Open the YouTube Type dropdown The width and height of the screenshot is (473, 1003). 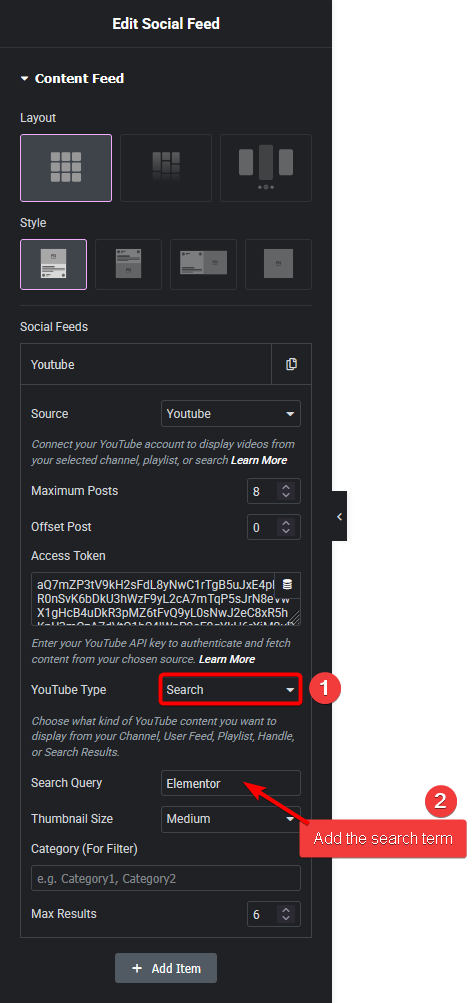(x=230, y=690)
